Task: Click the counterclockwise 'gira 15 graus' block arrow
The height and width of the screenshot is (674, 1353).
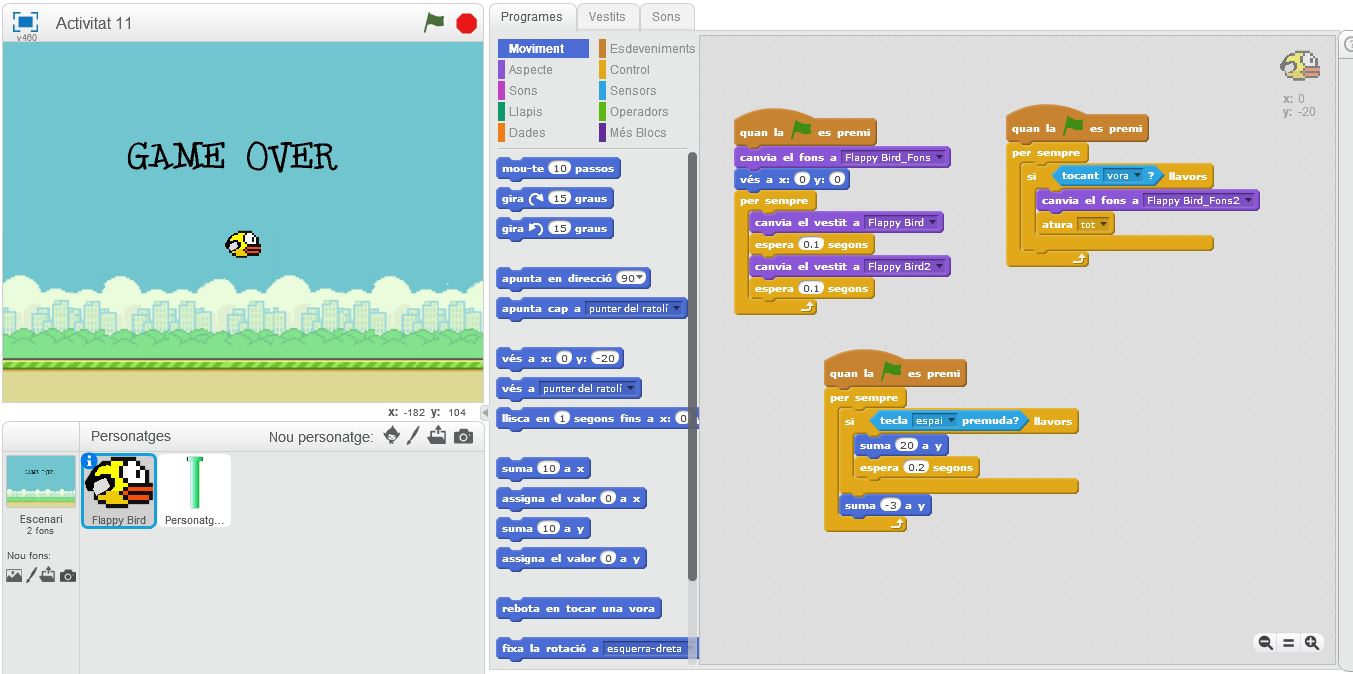Action: click(x=537, y=228)
